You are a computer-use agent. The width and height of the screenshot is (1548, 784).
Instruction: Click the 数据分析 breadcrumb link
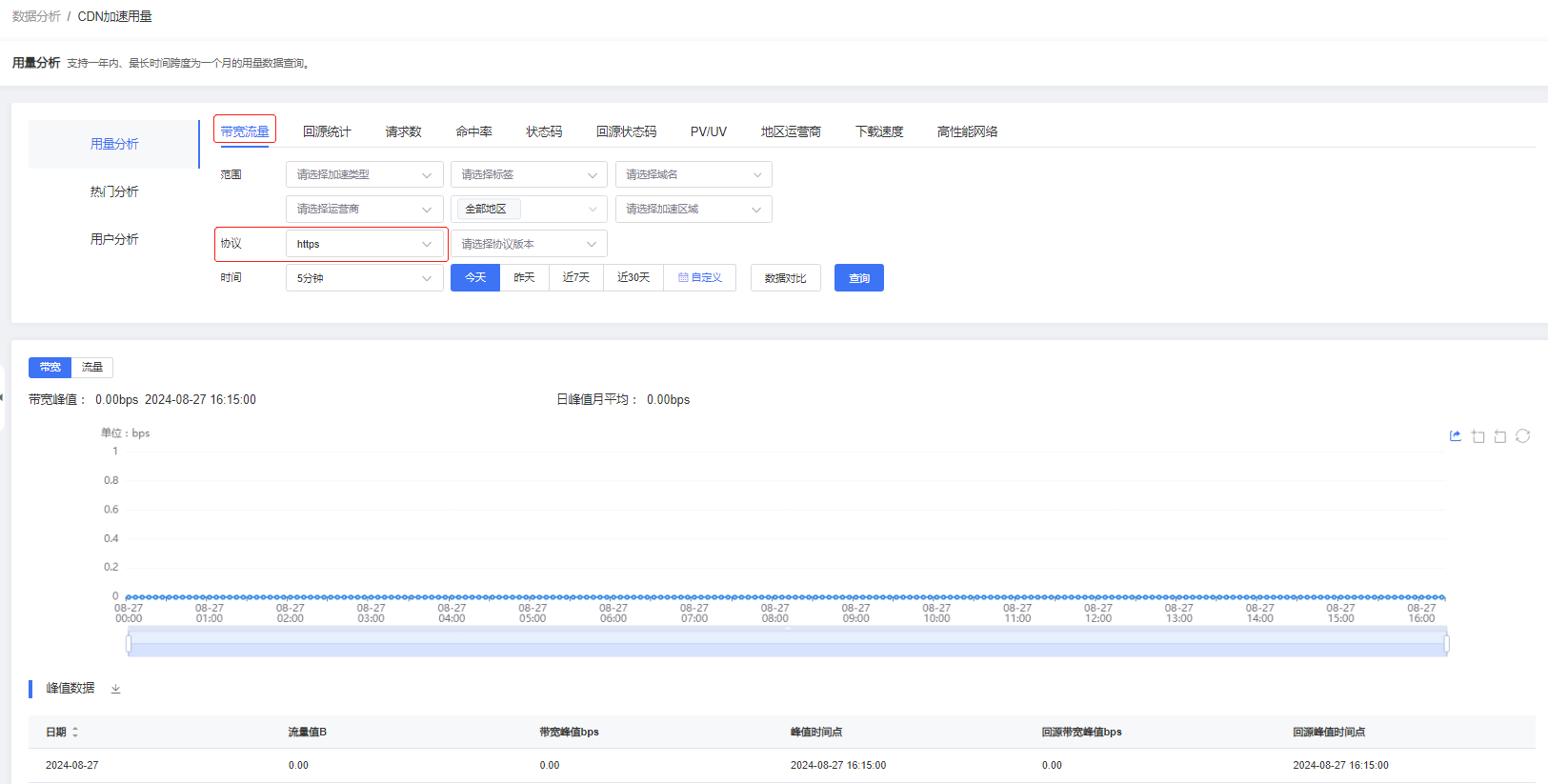click(x=36, y=16)
